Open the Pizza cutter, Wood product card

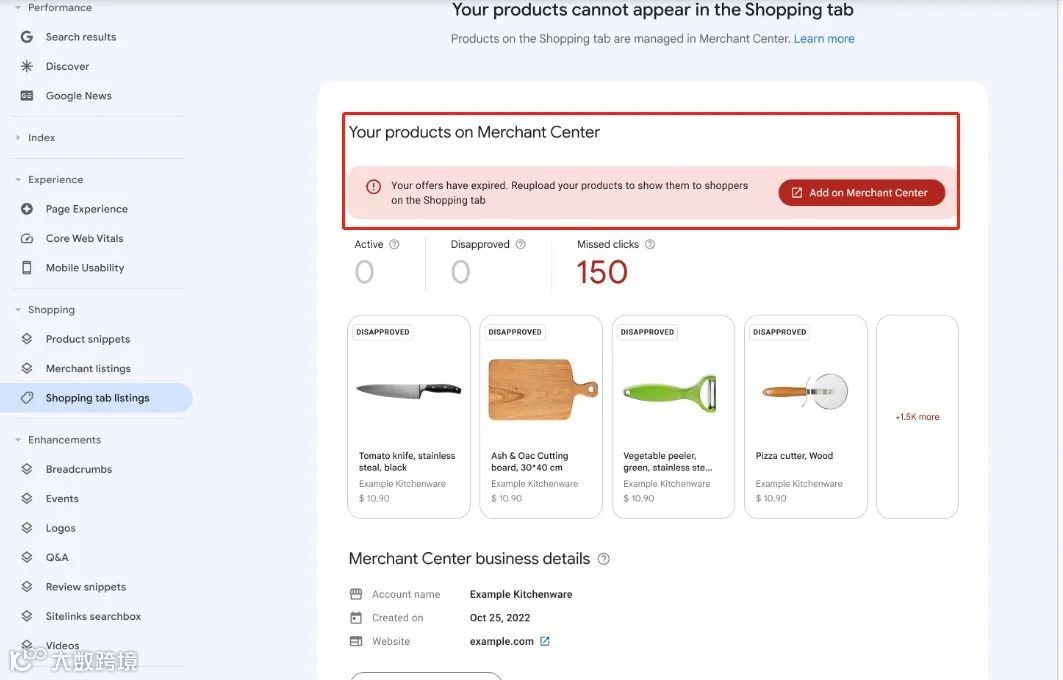coord(805,417)
